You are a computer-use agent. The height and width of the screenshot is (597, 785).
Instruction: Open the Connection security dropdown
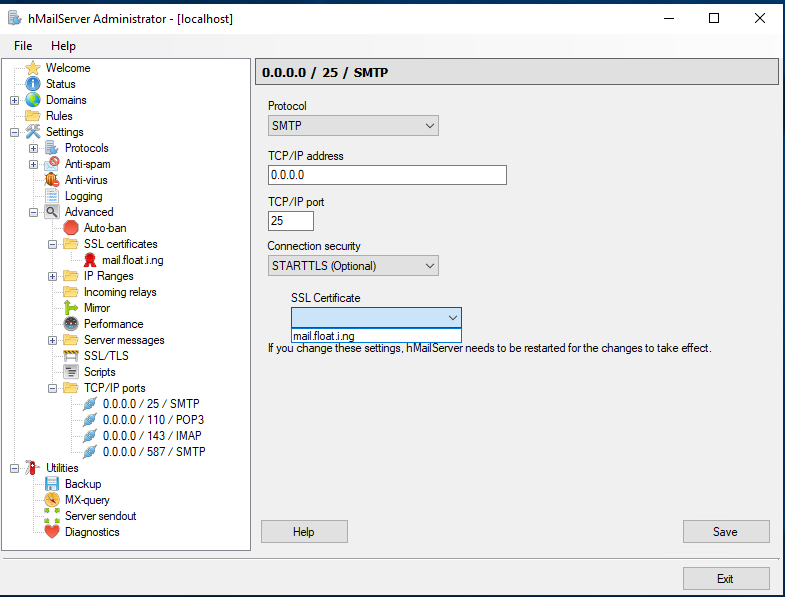click(x=353, y=265)
